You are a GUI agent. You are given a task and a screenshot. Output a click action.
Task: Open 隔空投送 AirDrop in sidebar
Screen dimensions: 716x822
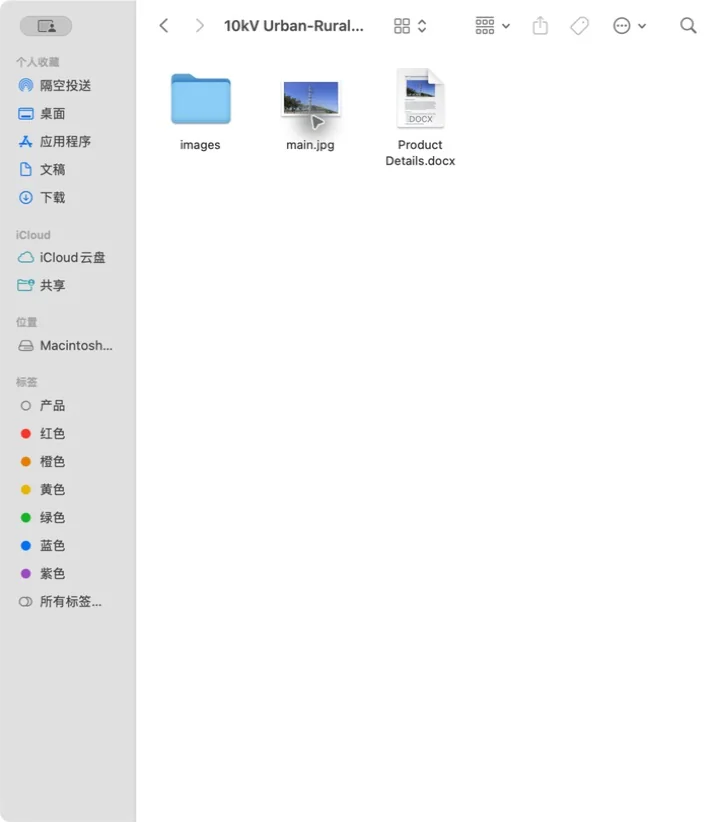point(68,85)
